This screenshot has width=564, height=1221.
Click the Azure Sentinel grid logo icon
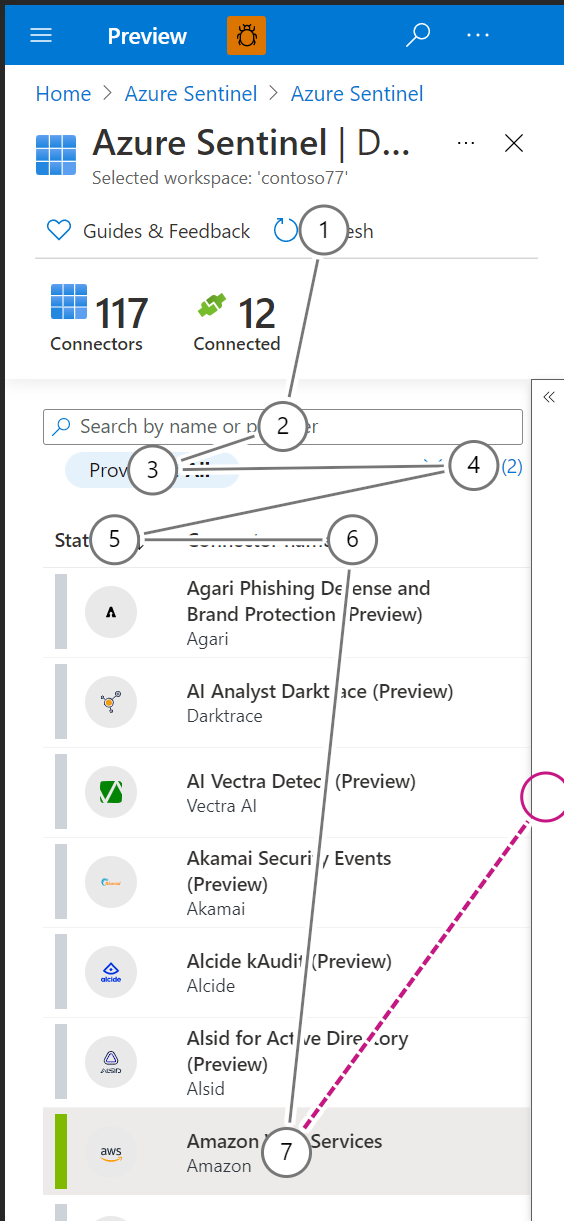tap(56, 155)
